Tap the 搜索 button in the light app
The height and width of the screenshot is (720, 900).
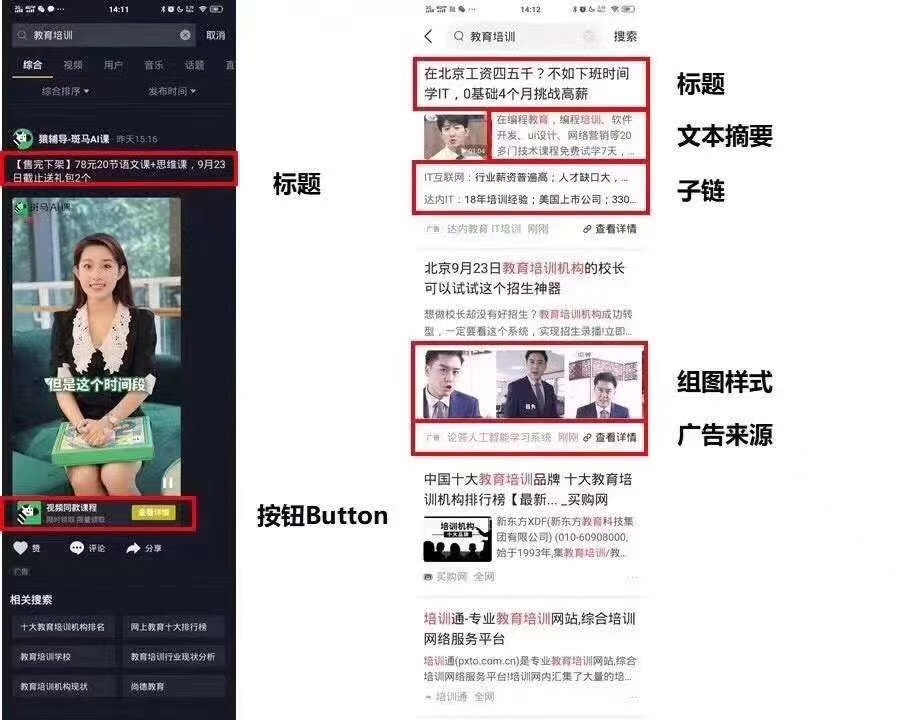tap(625, 36)
